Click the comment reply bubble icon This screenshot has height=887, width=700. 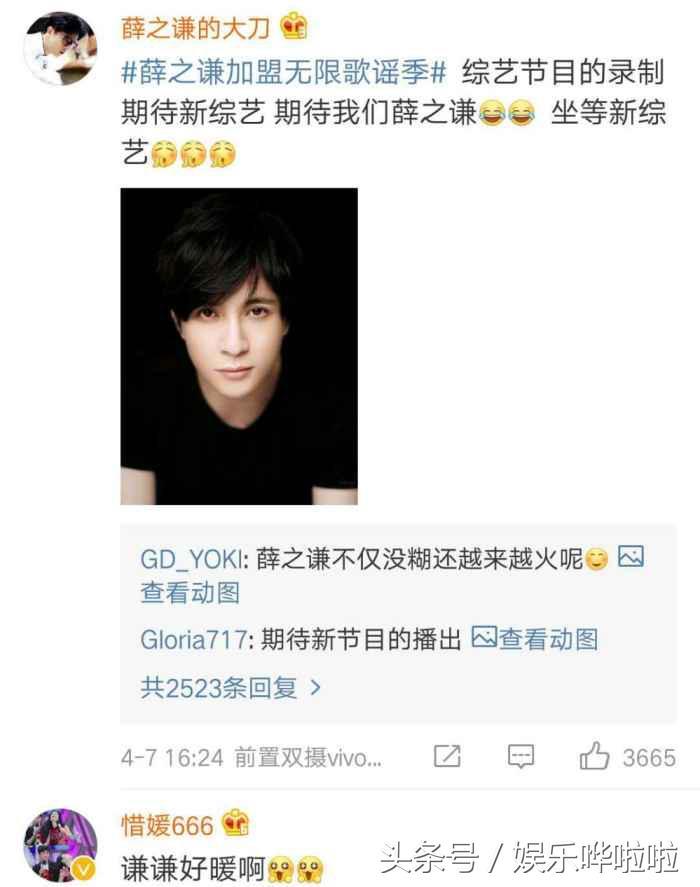(x=521, y=756)
